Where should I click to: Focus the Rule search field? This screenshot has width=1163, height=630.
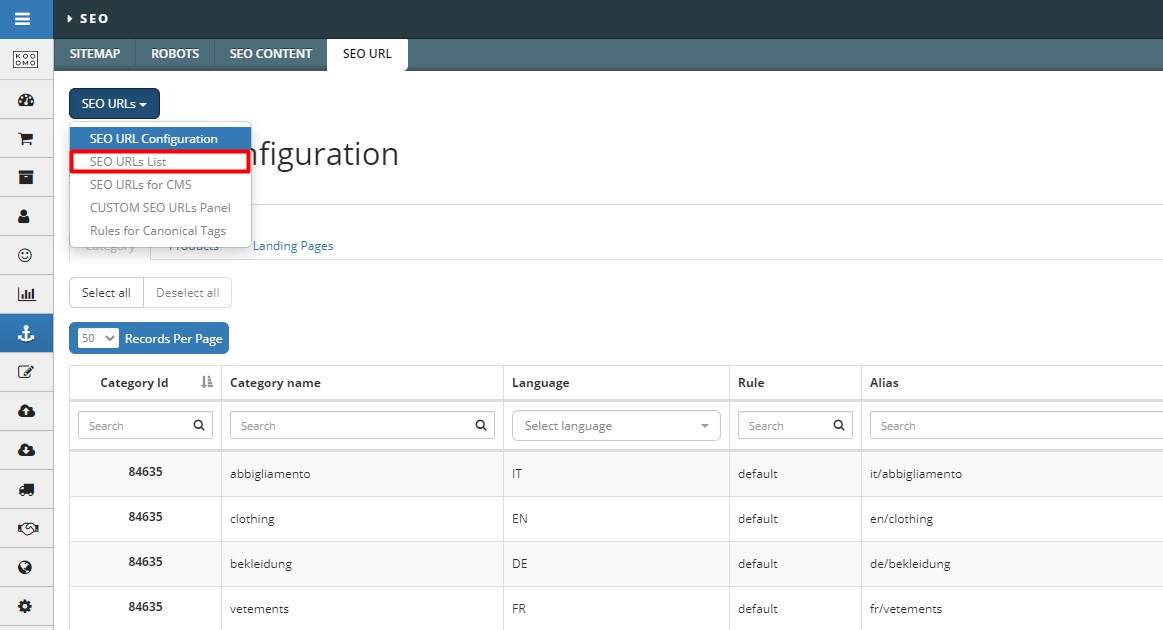point(795,425)
